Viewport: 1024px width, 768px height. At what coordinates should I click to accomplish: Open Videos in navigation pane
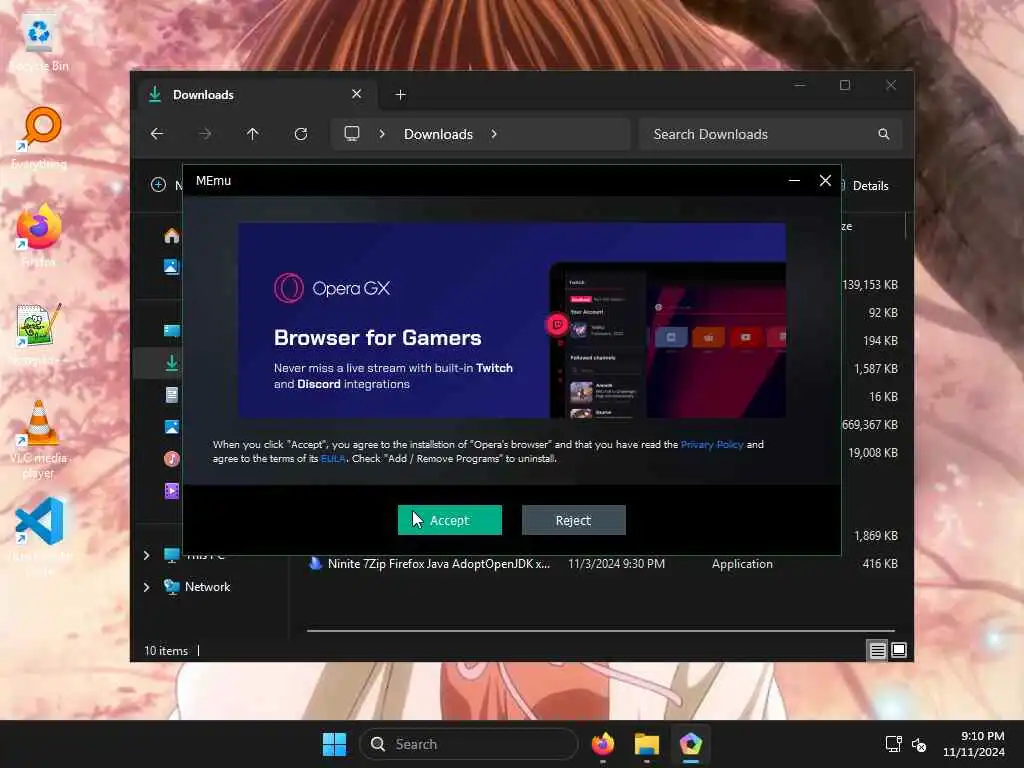coord(172,490)
